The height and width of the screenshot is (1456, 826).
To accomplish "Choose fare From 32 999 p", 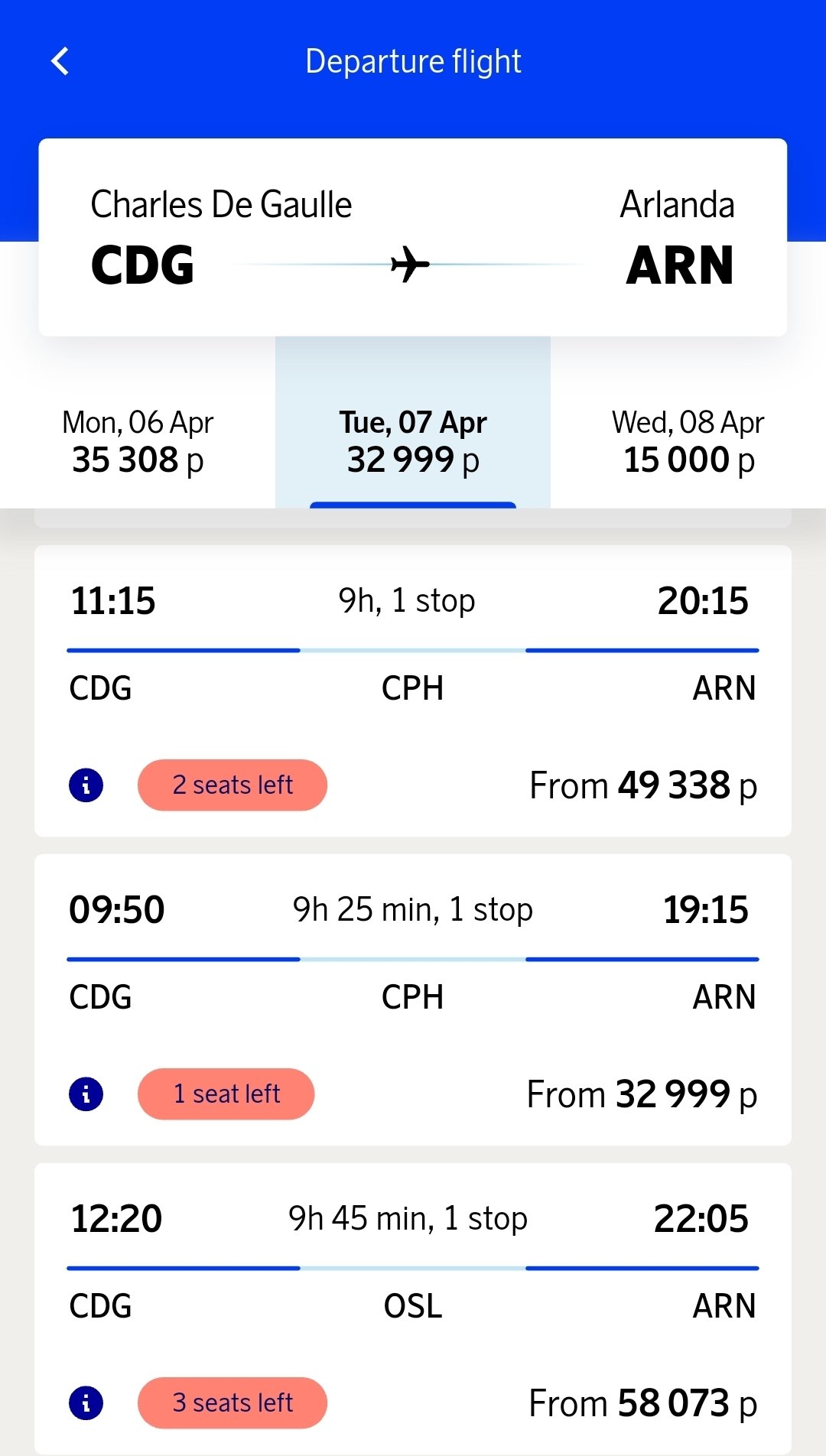I will [642, 1094].
